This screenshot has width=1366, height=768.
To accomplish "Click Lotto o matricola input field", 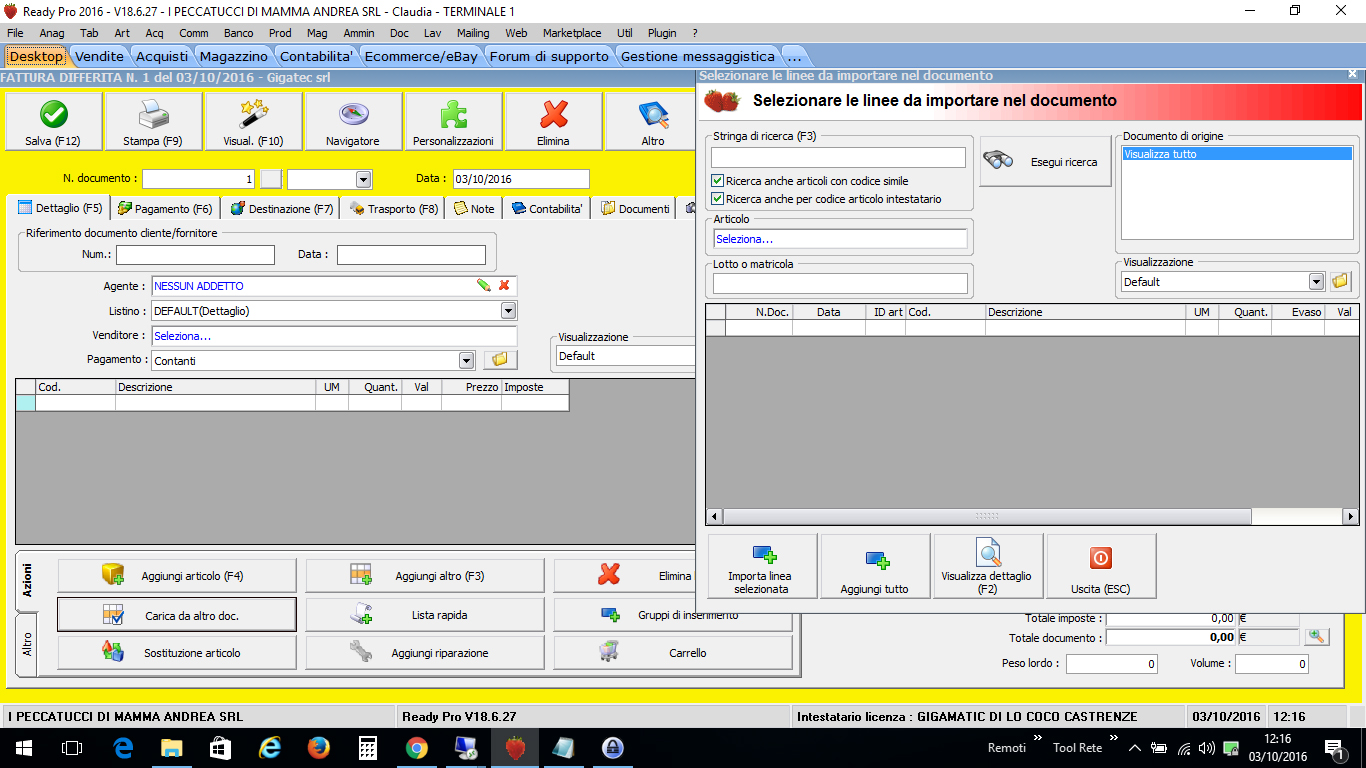I will tap(840, 284).
